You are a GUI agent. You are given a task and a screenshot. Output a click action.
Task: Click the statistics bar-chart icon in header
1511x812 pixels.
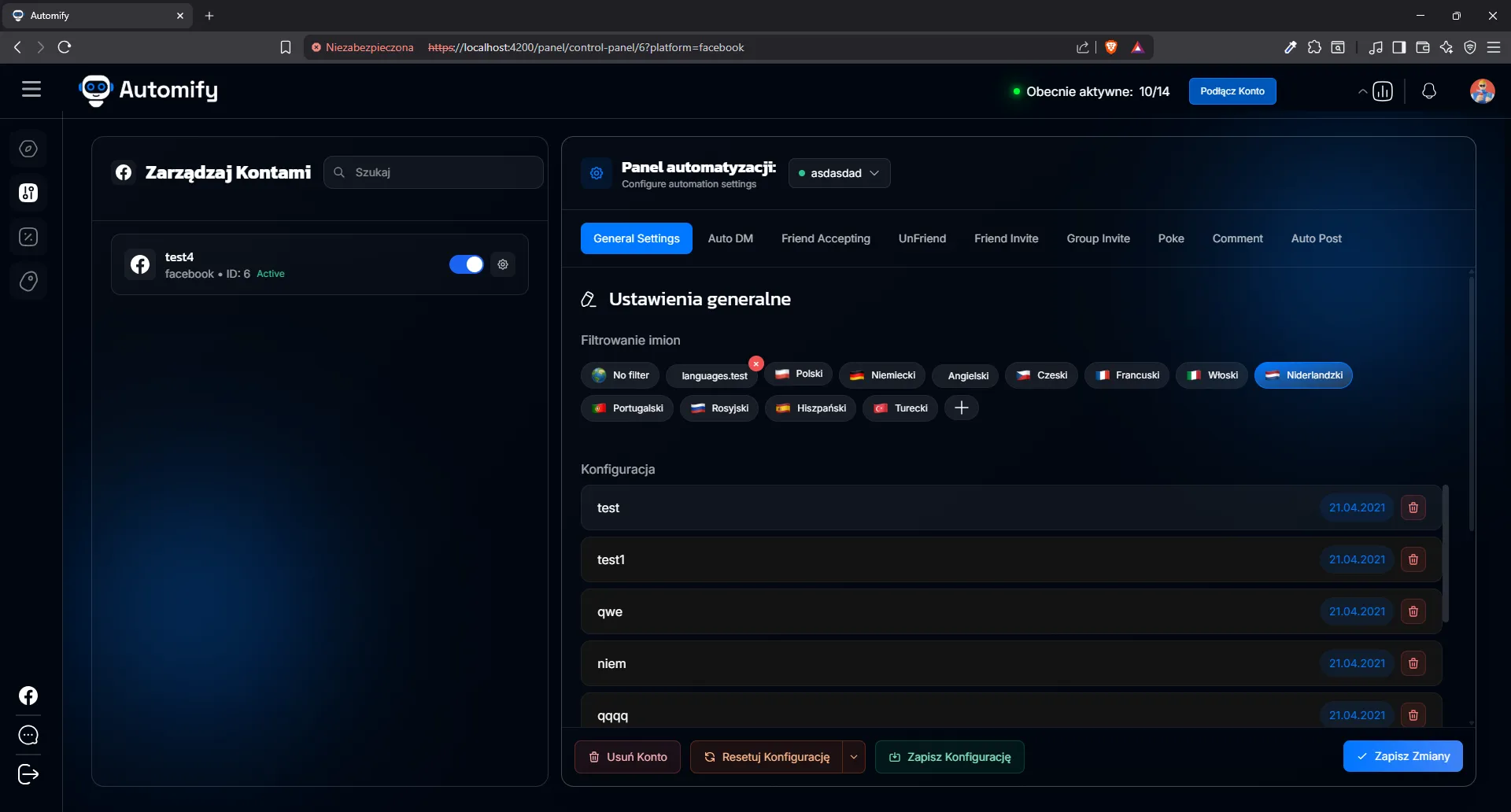tap(1382, 90)
